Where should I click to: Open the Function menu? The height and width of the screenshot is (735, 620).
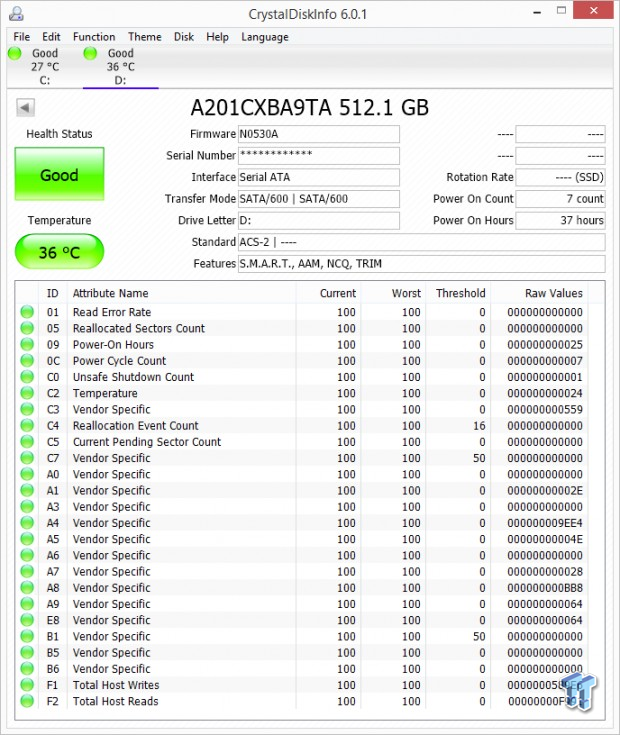(x=94, y=37)
